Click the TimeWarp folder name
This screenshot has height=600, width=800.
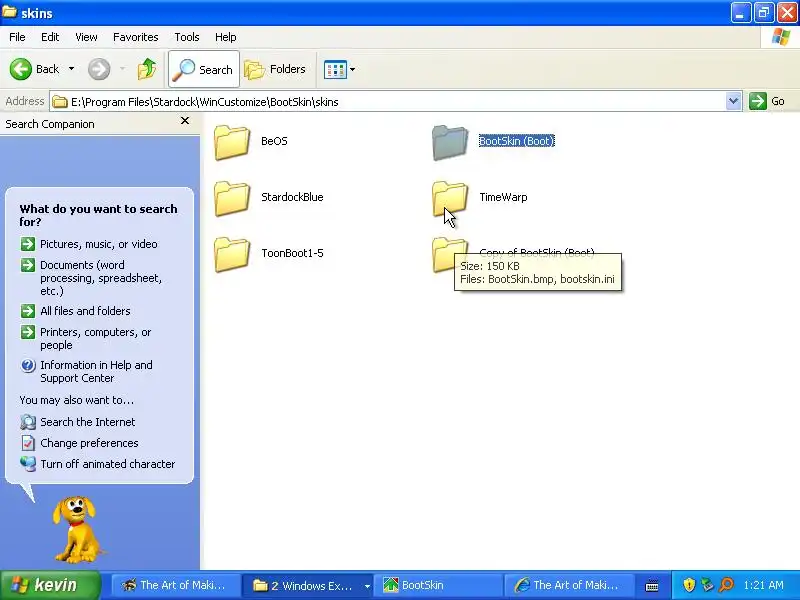[503, 197]
